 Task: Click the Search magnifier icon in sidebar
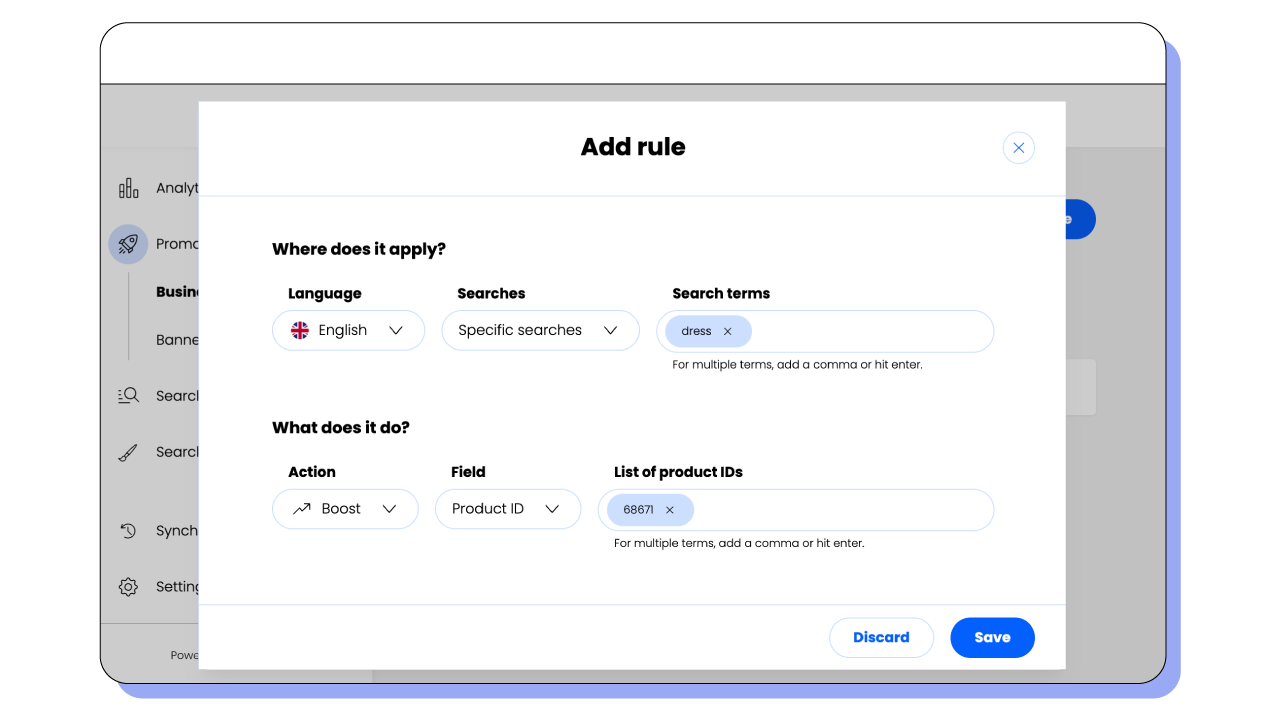(128, 395)
